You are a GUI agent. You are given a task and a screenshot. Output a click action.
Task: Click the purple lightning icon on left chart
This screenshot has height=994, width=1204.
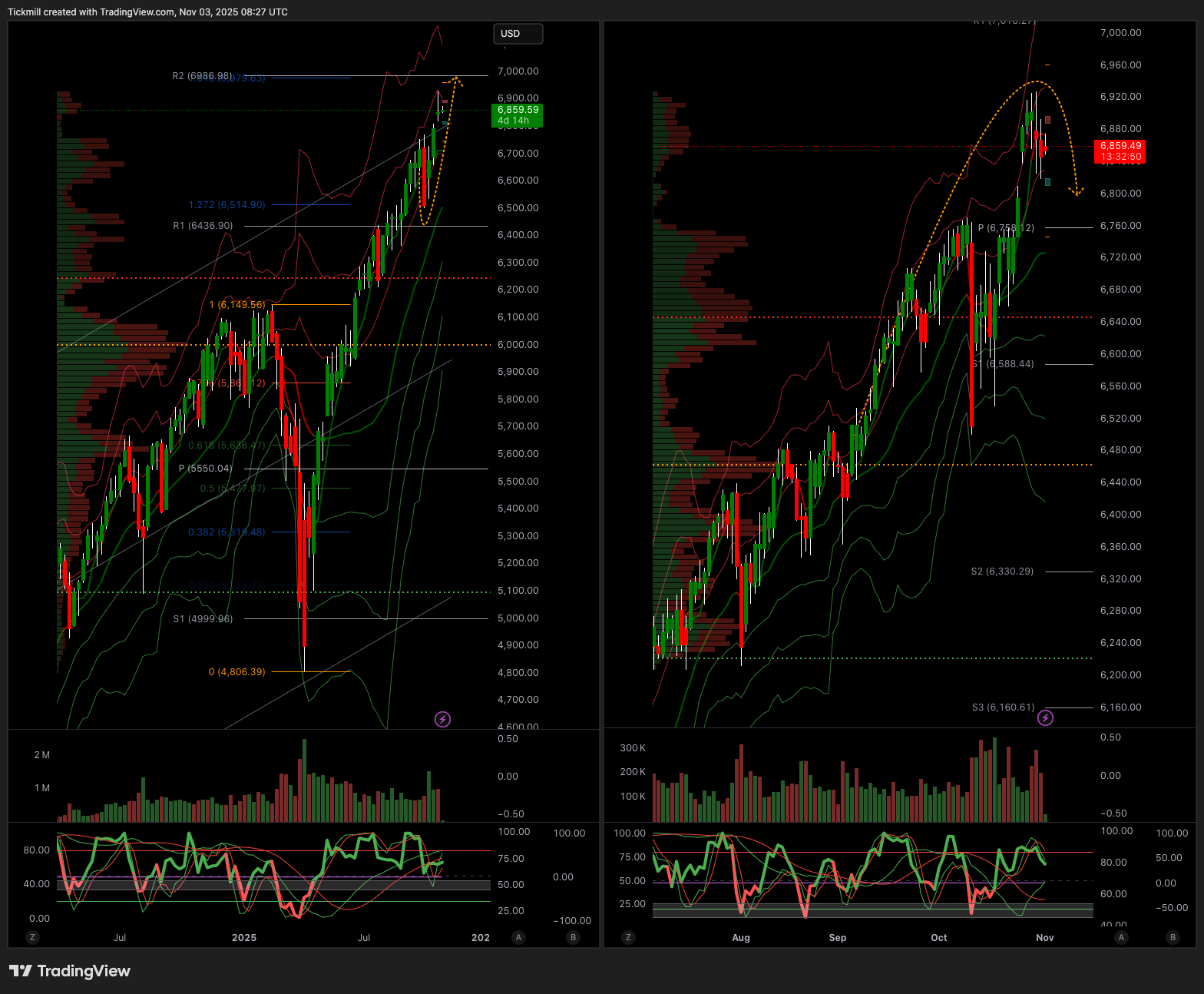443,719
